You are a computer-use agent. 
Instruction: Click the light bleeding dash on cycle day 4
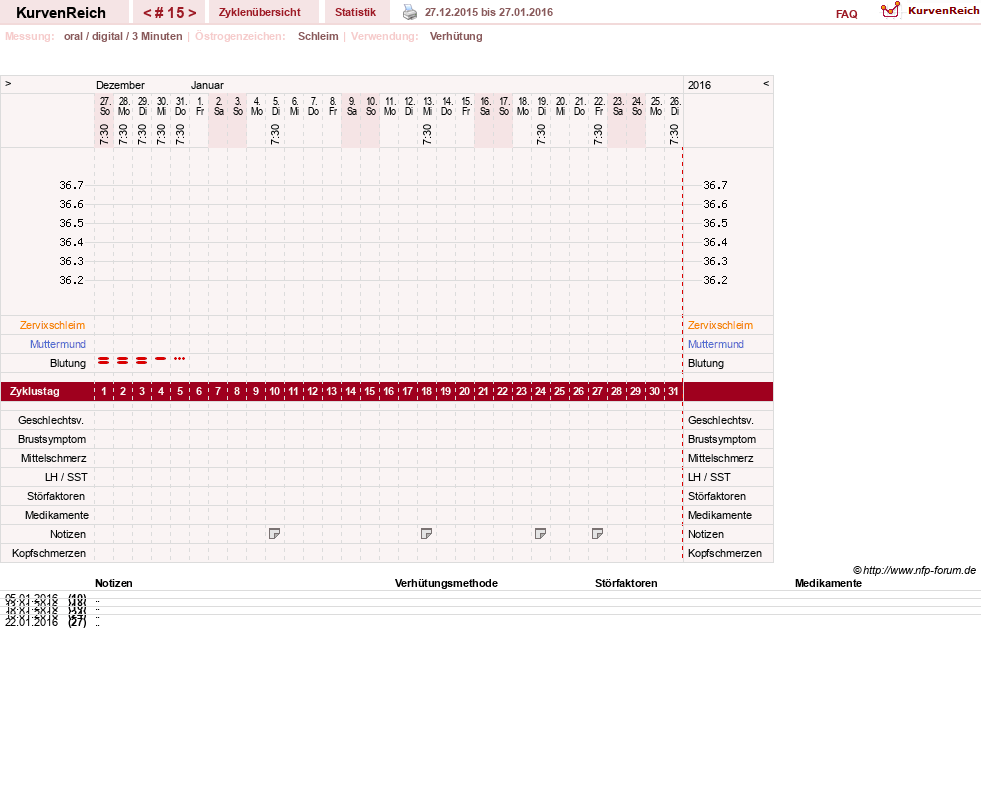click(161, 358)
